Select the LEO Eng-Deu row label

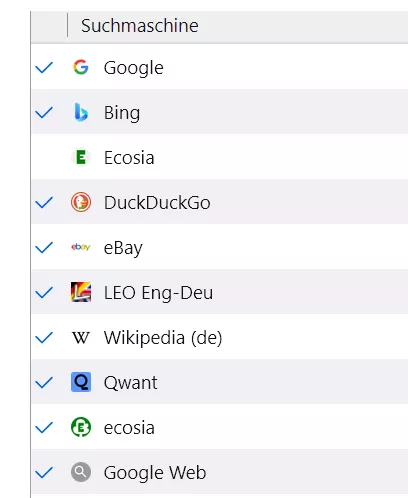pos(158,293)
